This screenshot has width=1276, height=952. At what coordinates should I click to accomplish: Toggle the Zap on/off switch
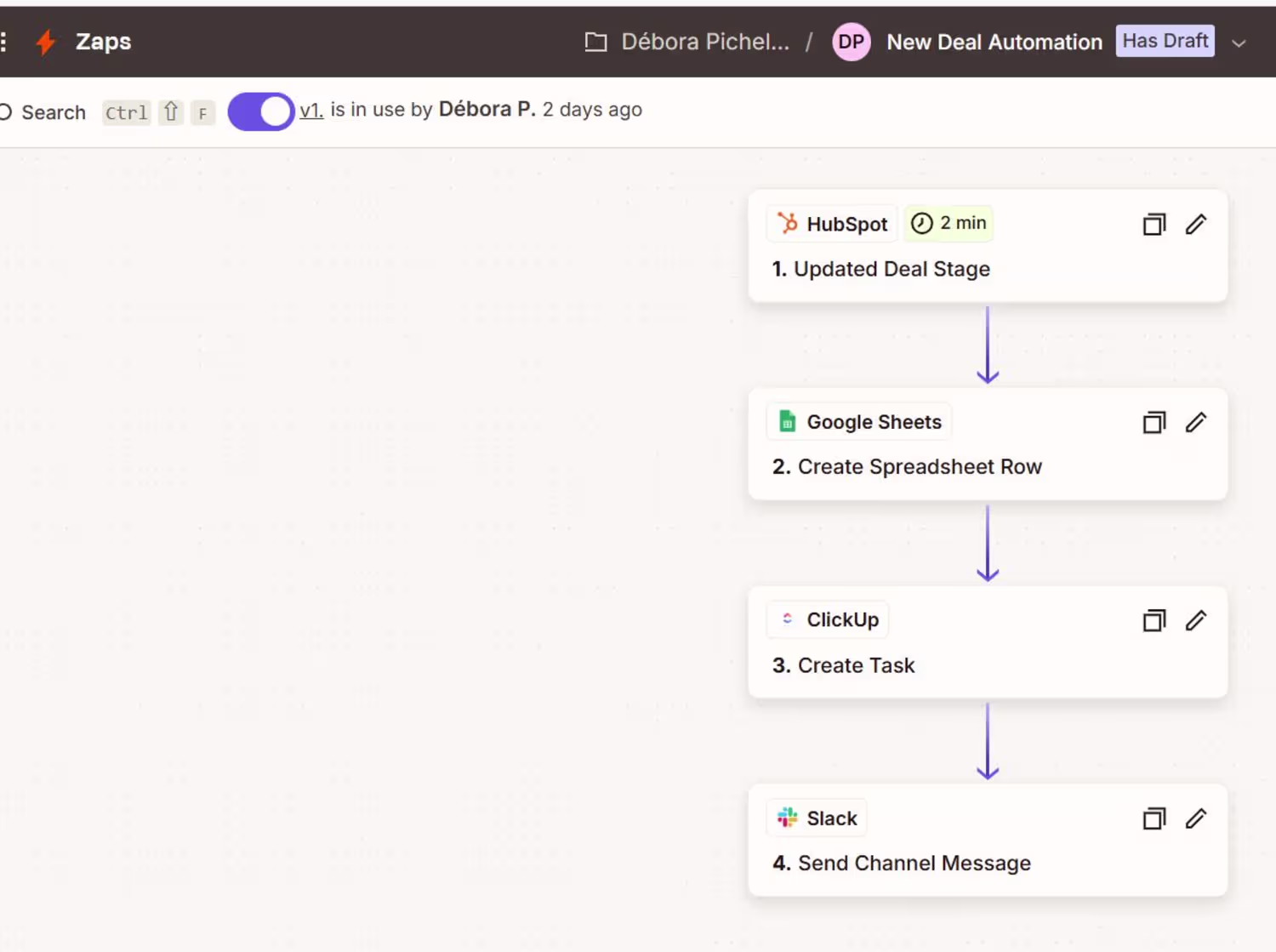pyautogui.click(x=261, y=111)
